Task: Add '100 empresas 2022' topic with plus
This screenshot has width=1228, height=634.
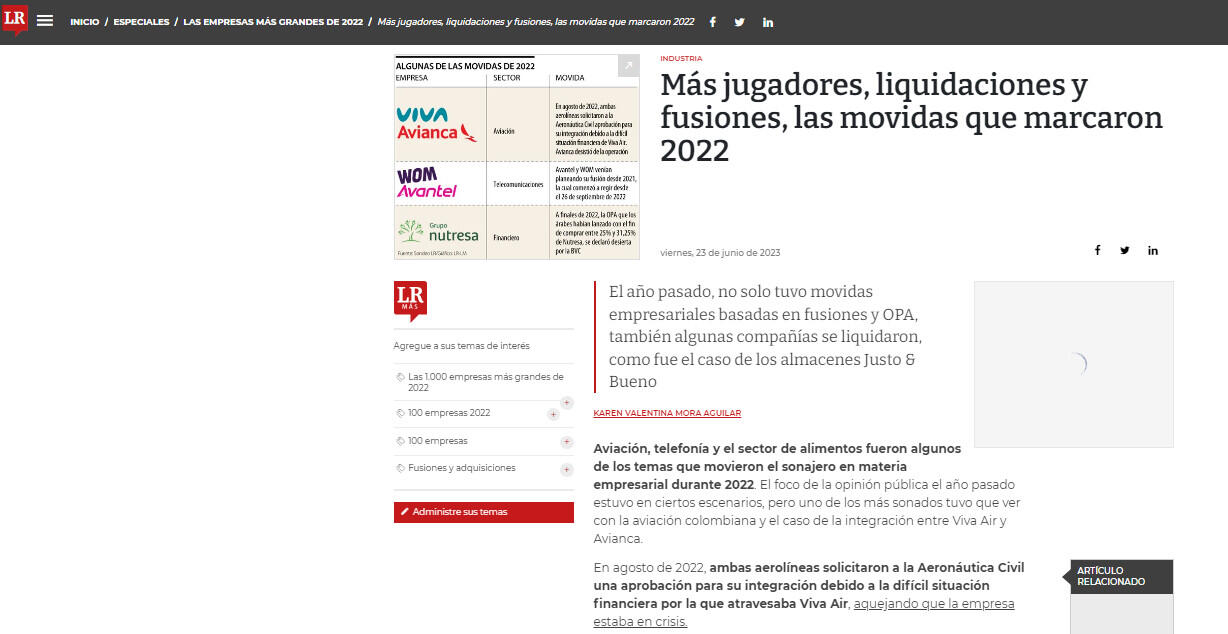Action: click(x=553, y=414)
